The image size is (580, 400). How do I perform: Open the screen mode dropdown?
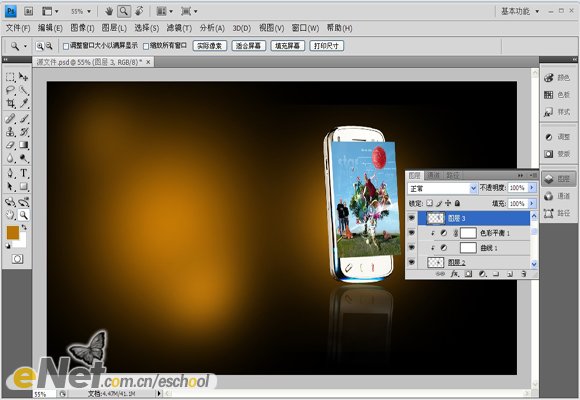pyautogui.click(x=189, y=11)
